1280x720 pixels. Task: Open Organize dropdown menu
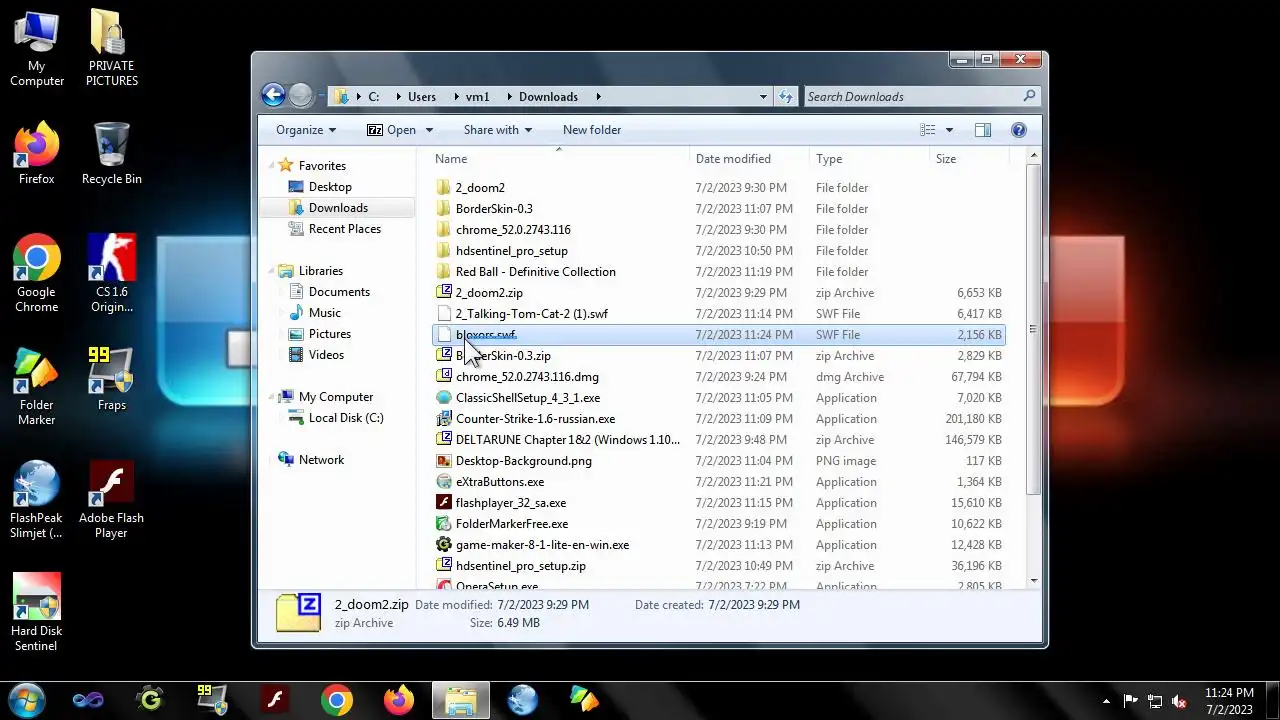(306, 130)
